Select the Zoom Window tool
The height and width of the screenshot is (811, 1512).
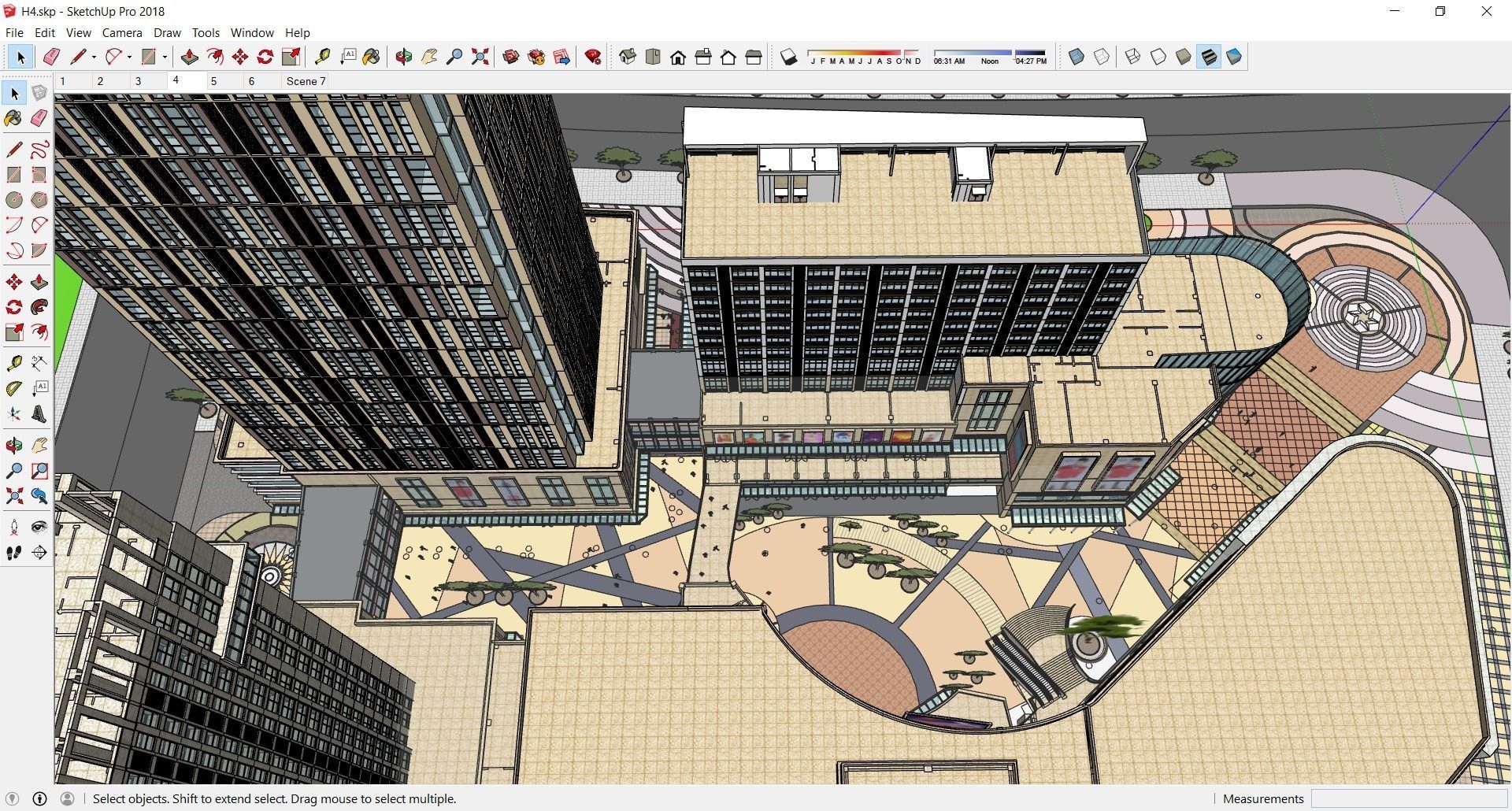[x=39, y=471]
